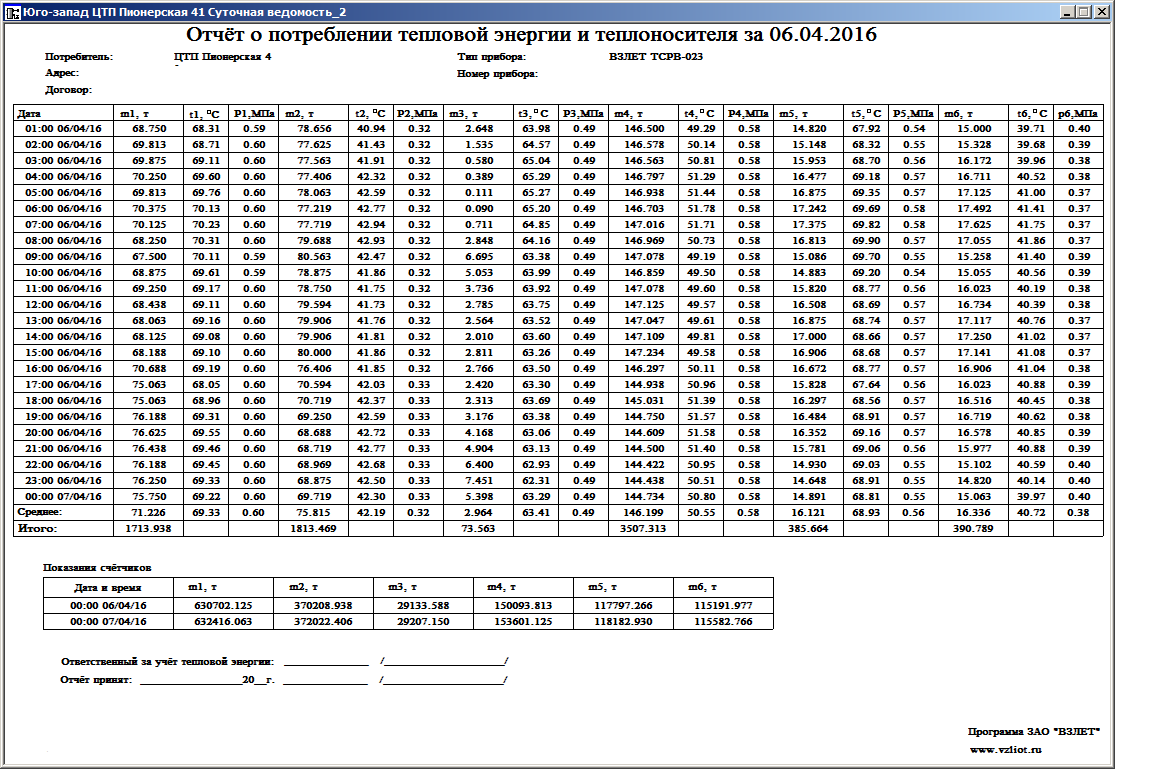Click the "Ответственный за учёт тепловой энергии:" label
Viewport: 1152px width, 769px height.
coord(168,662)
